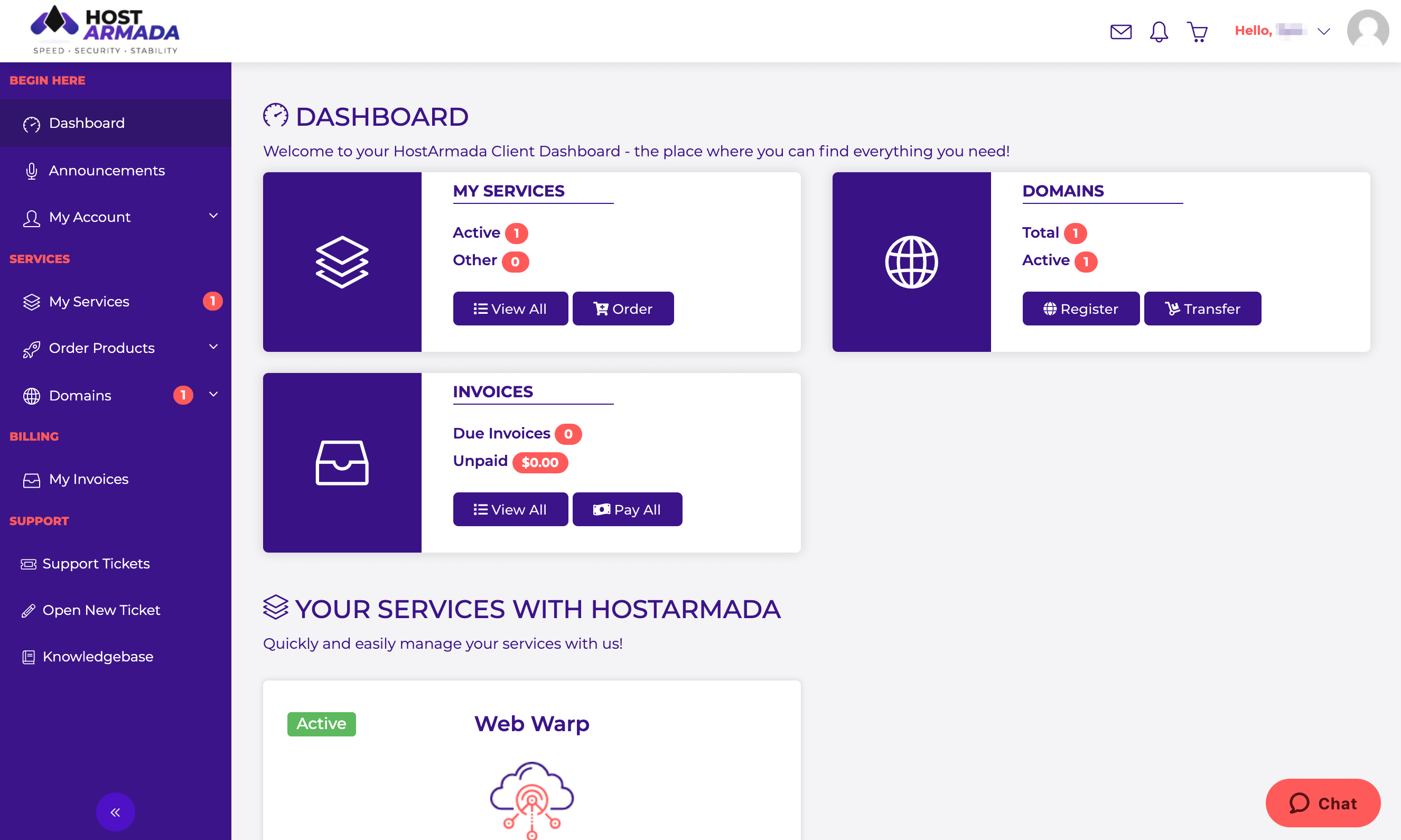Go to Dashboard in sidebar
Viewport: 1401px width, 840px height.
coord(116,124)
